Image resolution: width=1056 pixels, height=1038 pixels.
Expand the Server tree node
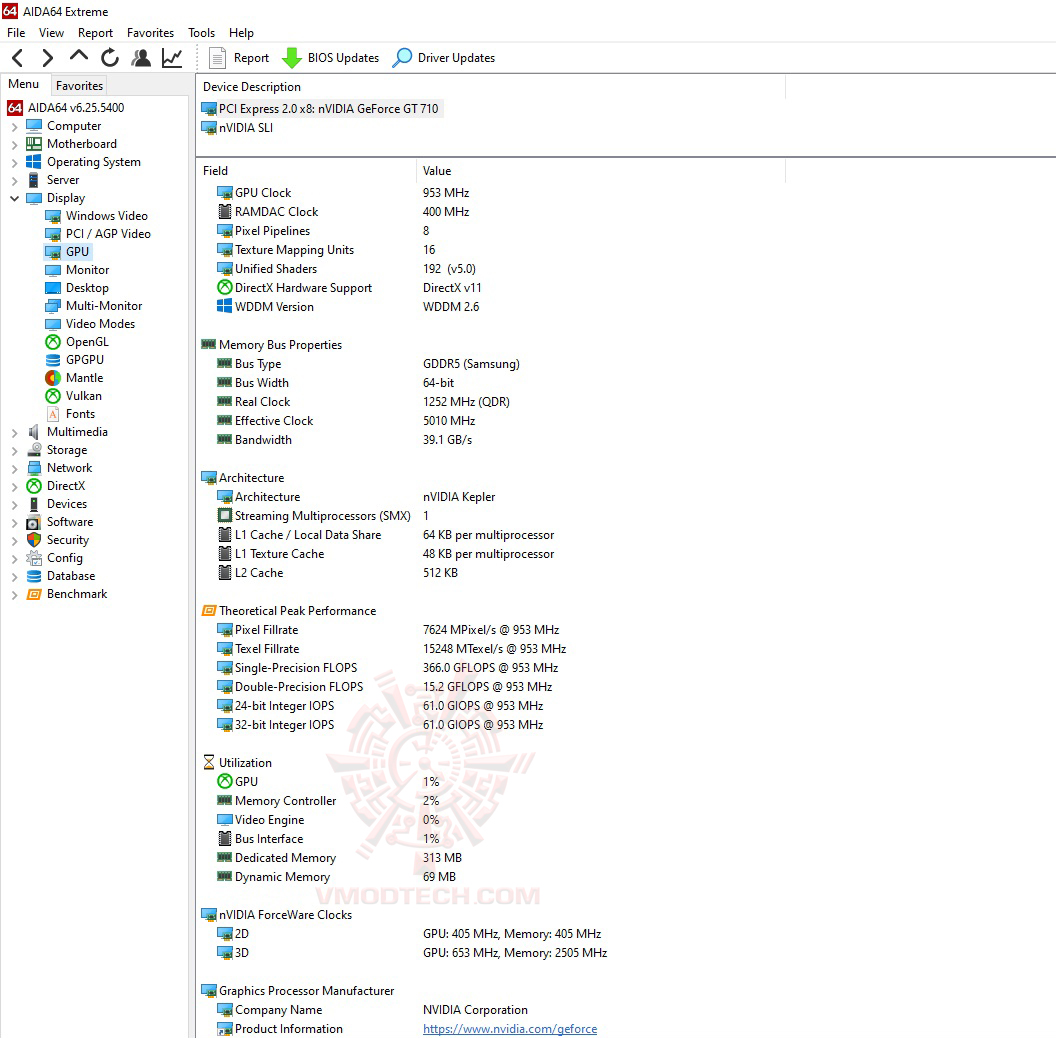[14, 181]
